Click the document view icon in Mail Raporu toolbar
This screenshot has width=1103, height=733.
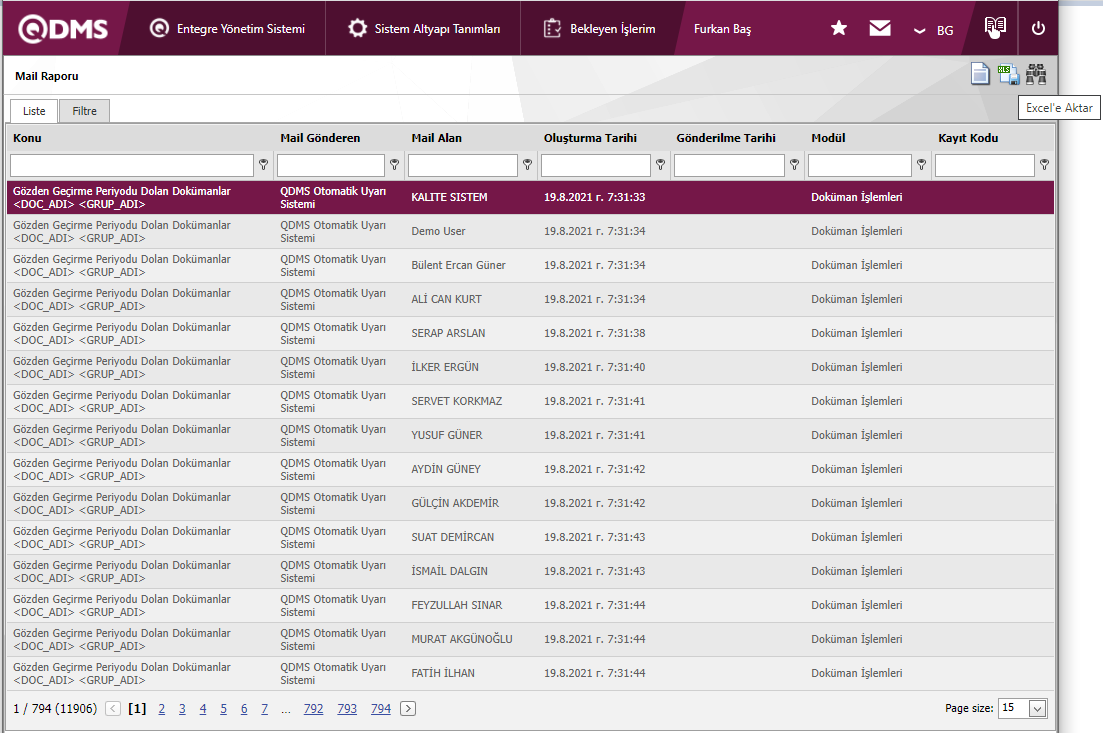[x=981, y=74]
